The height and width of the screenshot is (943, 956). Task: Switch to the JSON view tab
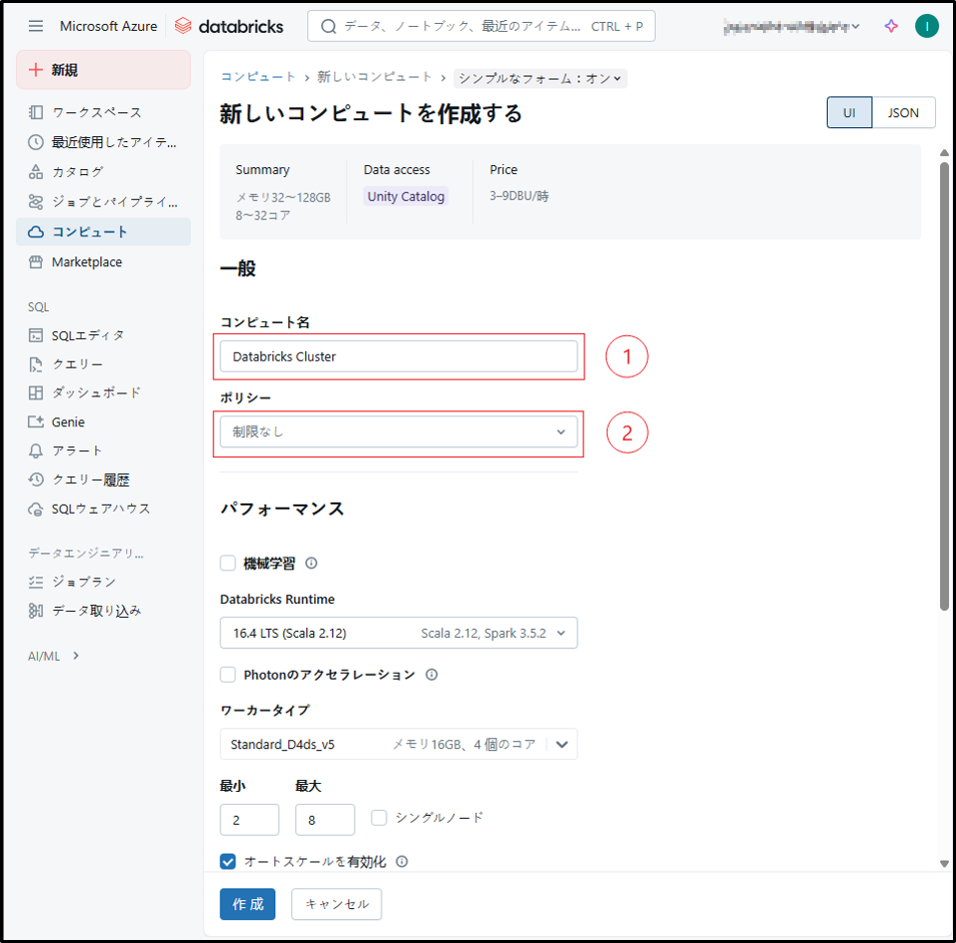[x=903, y=113]
